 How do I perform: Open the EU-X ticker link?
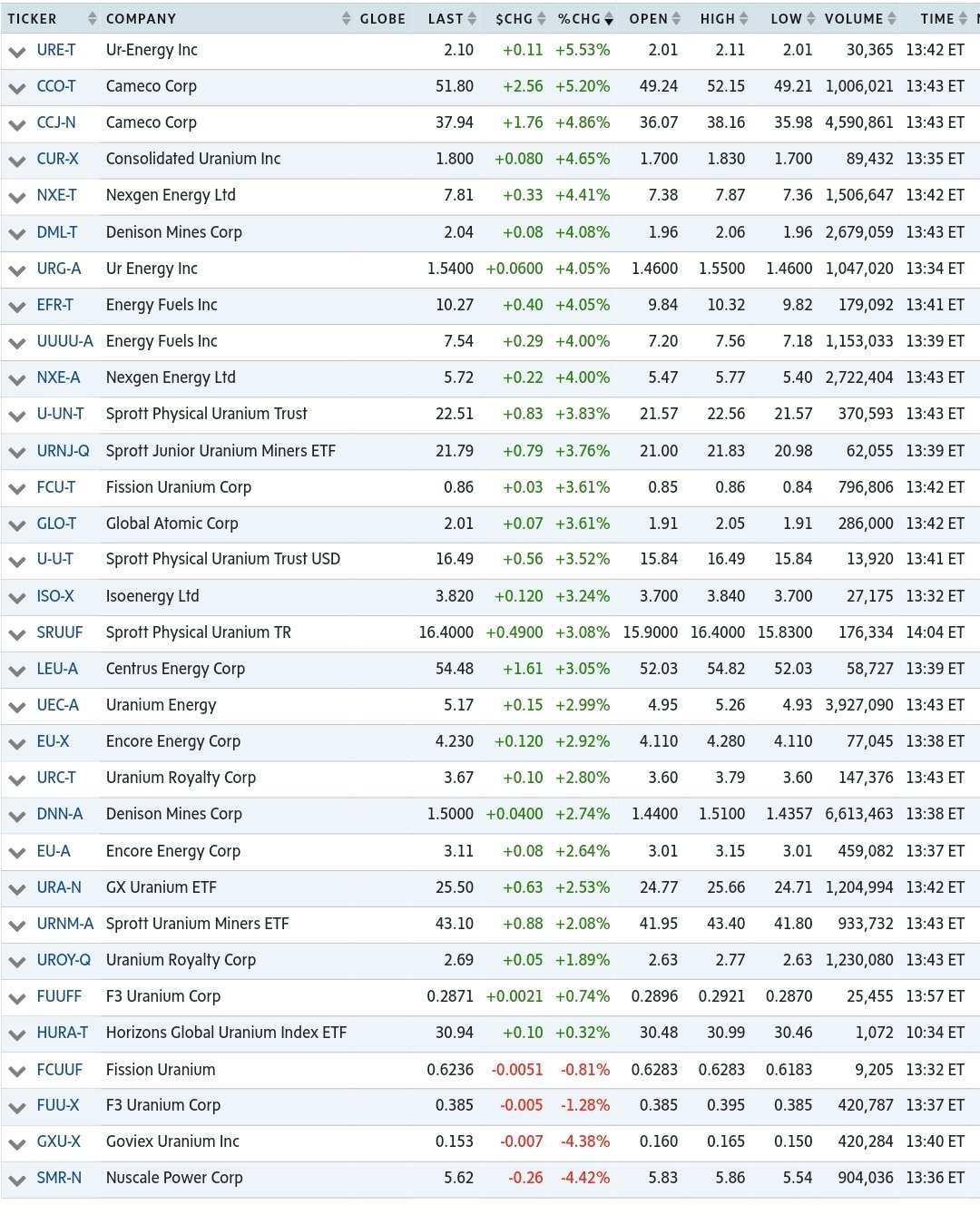tap(53, 741)
